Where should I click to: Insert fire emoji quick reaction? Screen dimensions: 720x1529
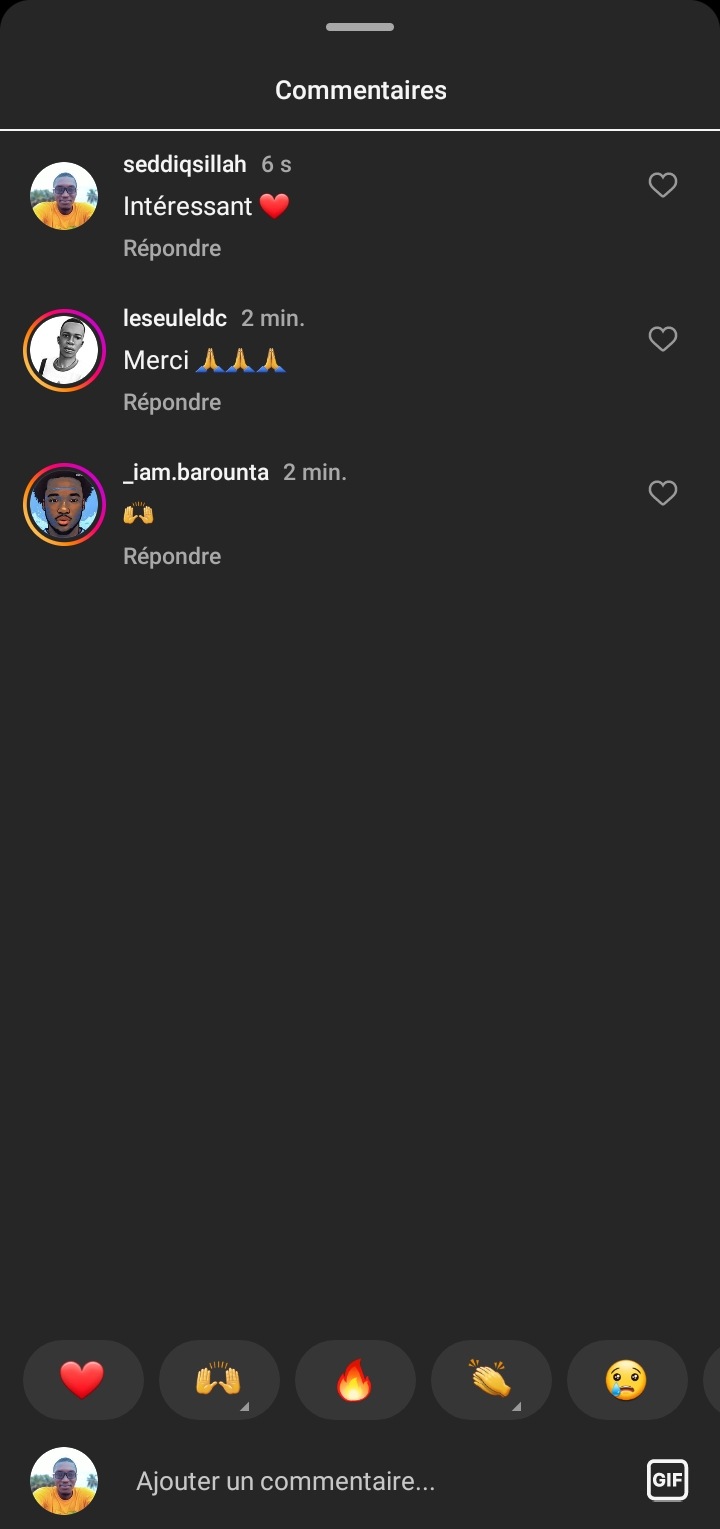point(355,1380)
